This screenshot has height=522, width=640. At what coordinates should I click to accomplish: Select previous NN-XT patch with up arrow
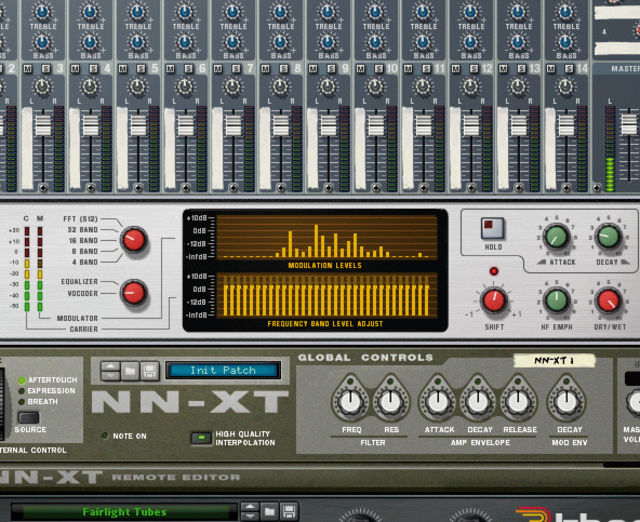[111, 366]
